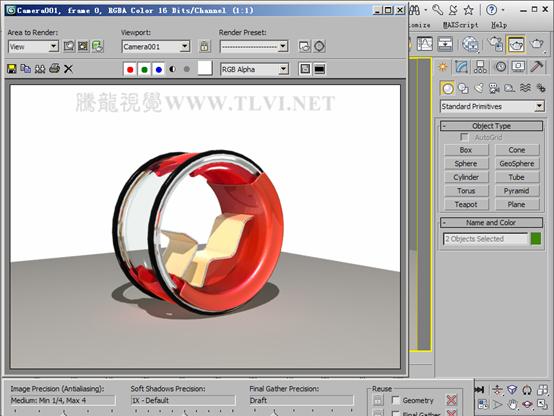
Task: Click the red X beside Geometry reuse
Action: point(452,400)
